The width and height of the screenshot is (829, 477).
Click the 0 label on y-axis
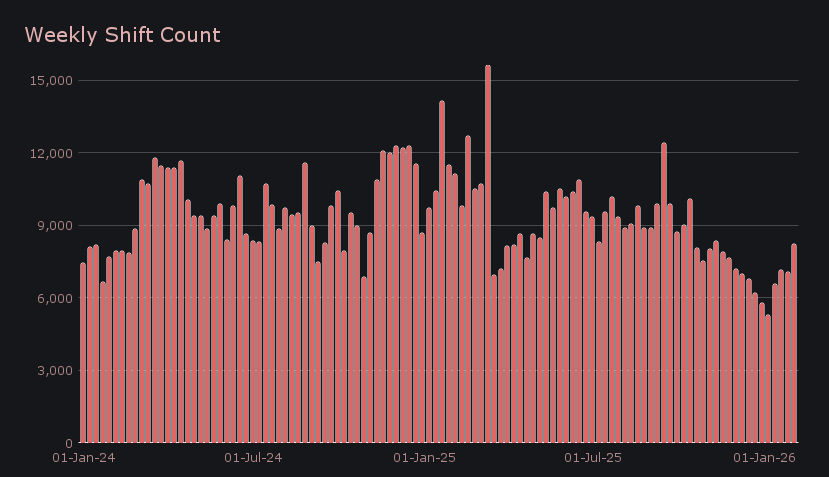point(67,443)
